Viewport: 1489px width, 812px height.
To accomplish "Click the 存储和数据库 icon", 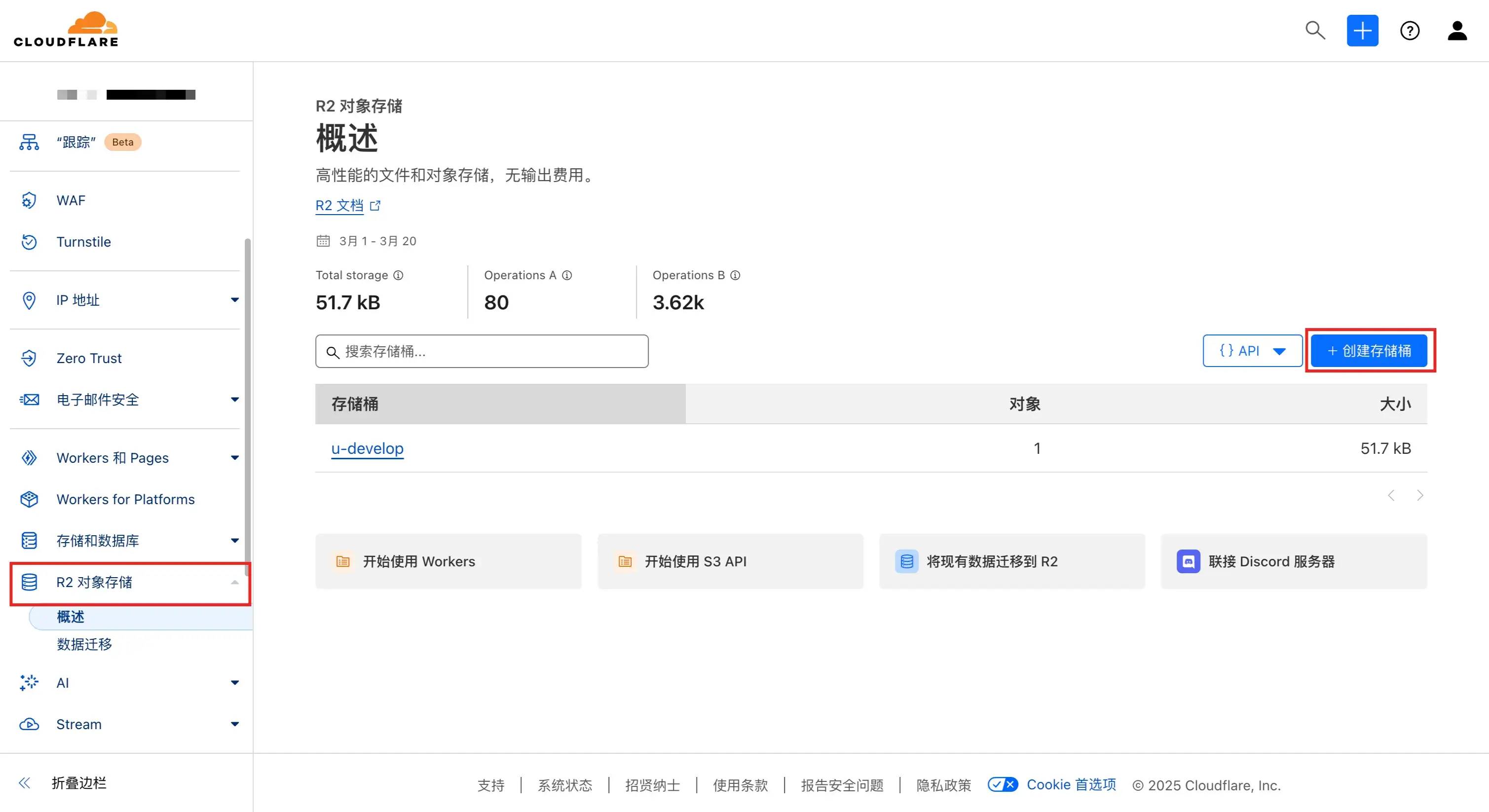I will (x=29, y=540).
